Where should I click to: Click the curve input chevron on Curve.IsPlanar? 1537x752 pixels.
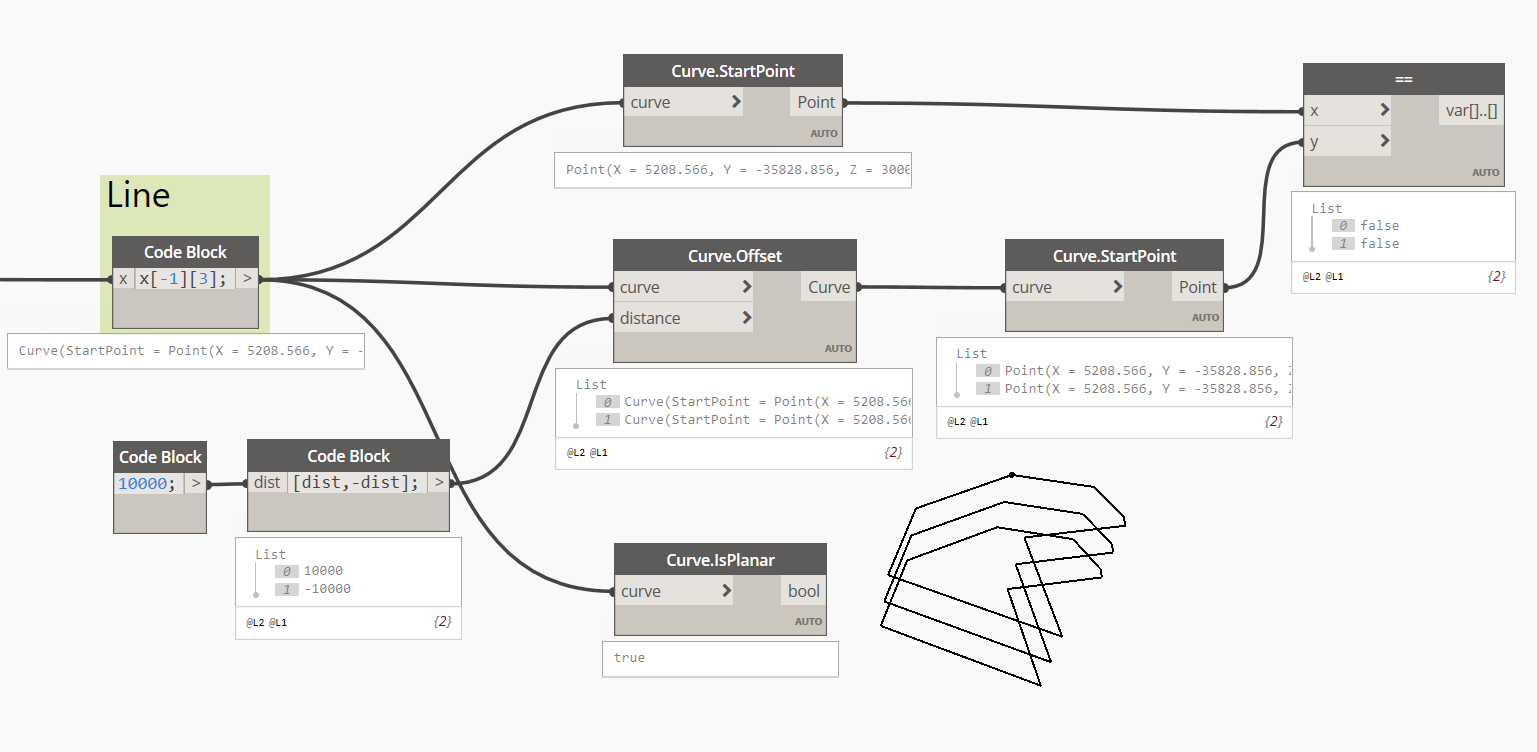(x=726, y=591)
